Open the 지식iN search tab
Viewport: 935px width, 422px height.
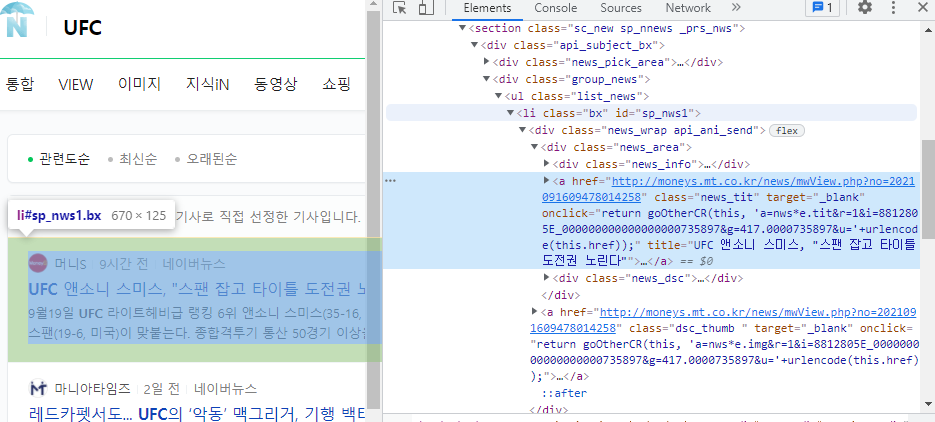(208, 85)
